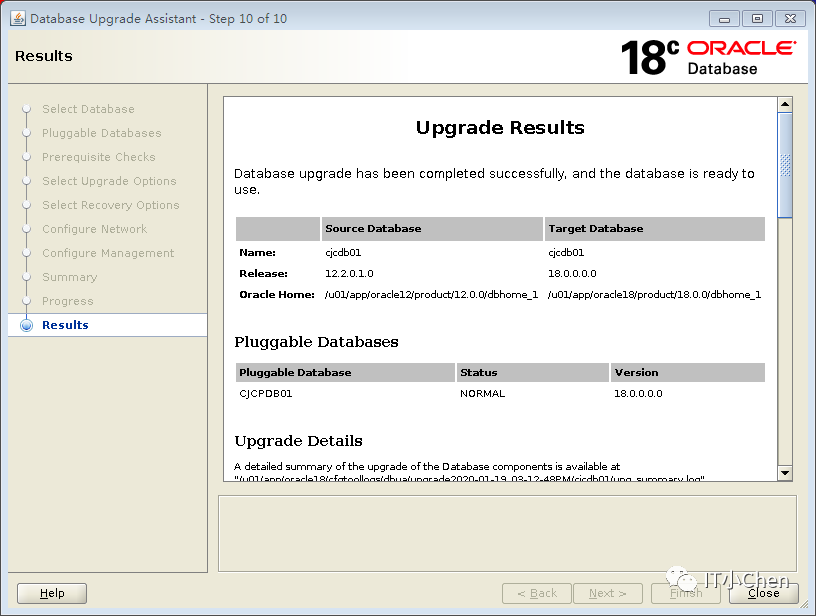Click the Upgrade Details heading
This screenshot has width=816, height=616.
tap(298, 441)
